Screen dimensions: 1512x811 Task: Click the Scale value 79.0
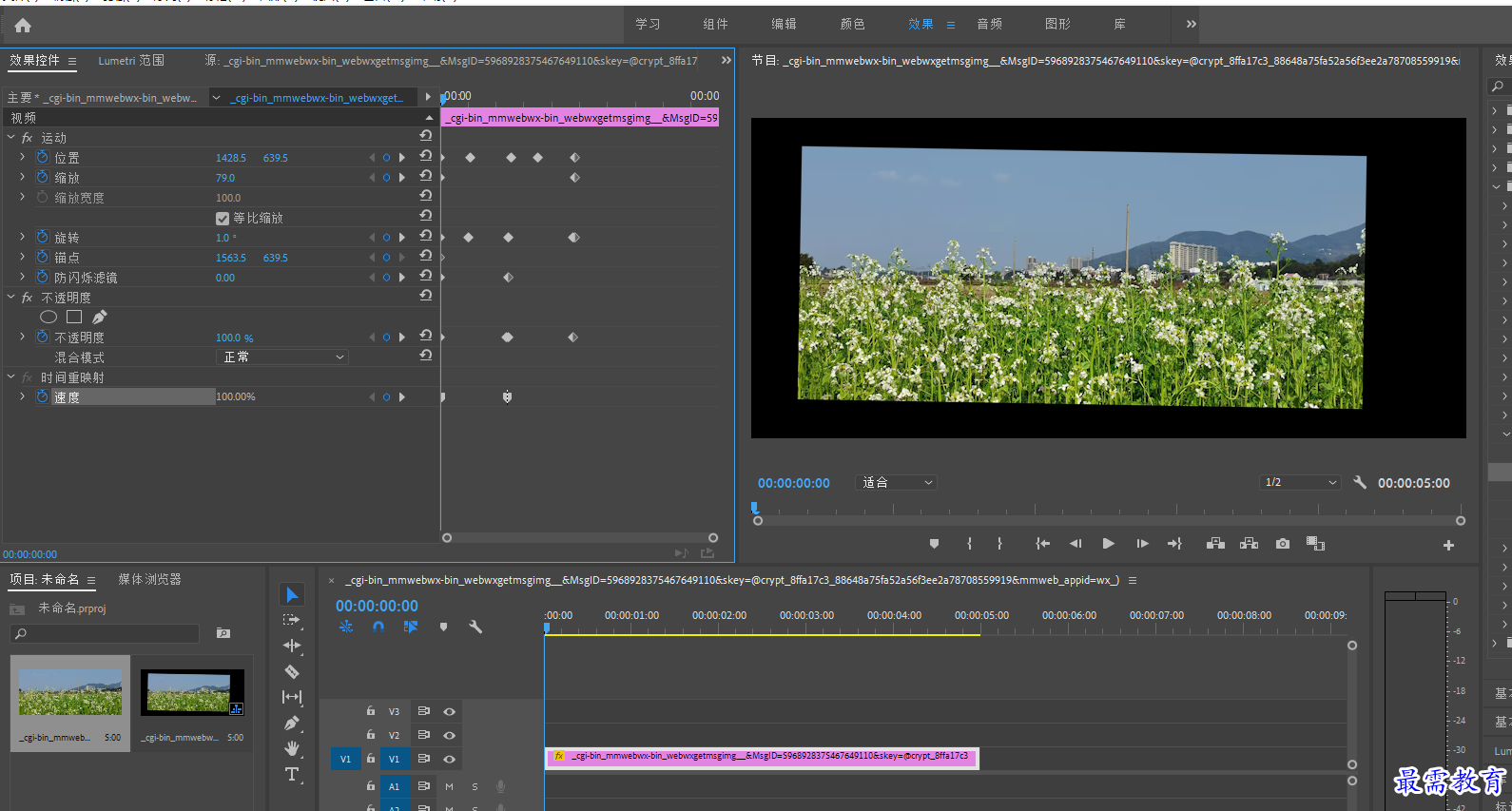click(x=225, y=178)
